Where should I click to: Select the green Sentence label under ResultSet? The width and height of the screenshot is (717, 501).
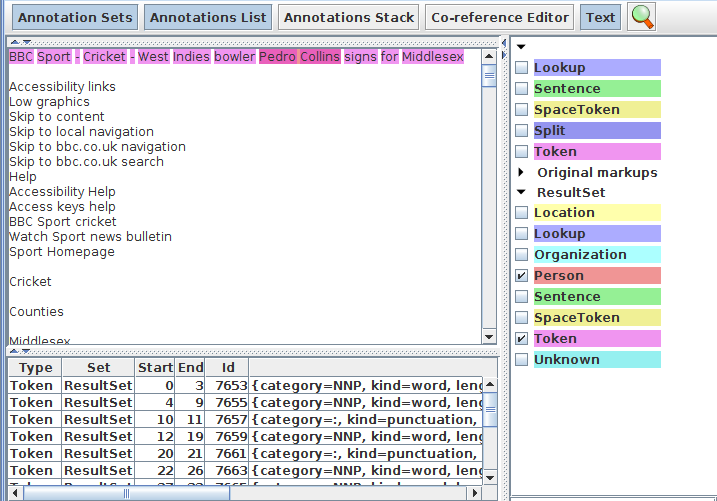[x=595, y=297]
